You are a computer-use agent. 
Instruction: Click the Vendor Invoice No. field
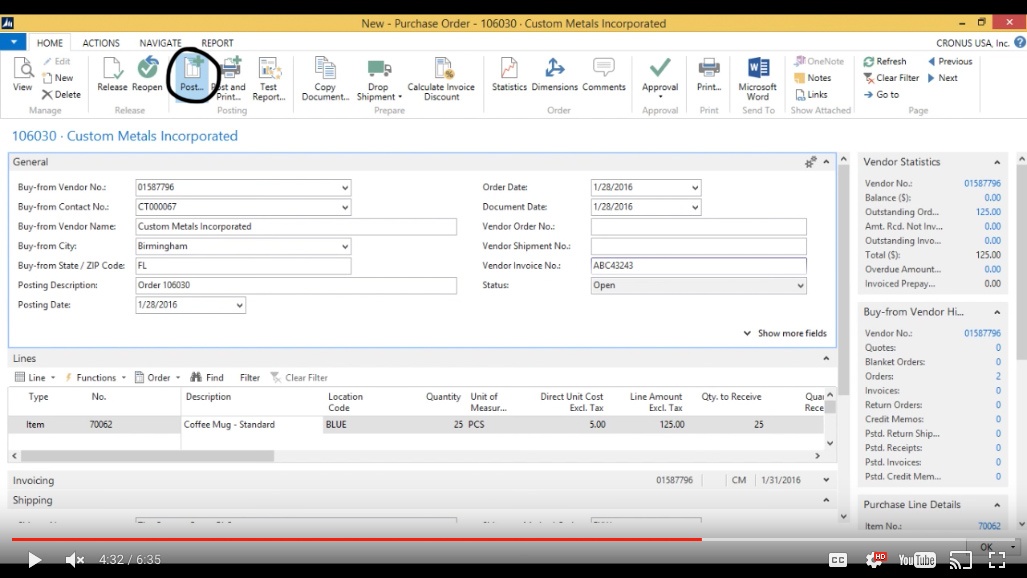tap(698, 266)
